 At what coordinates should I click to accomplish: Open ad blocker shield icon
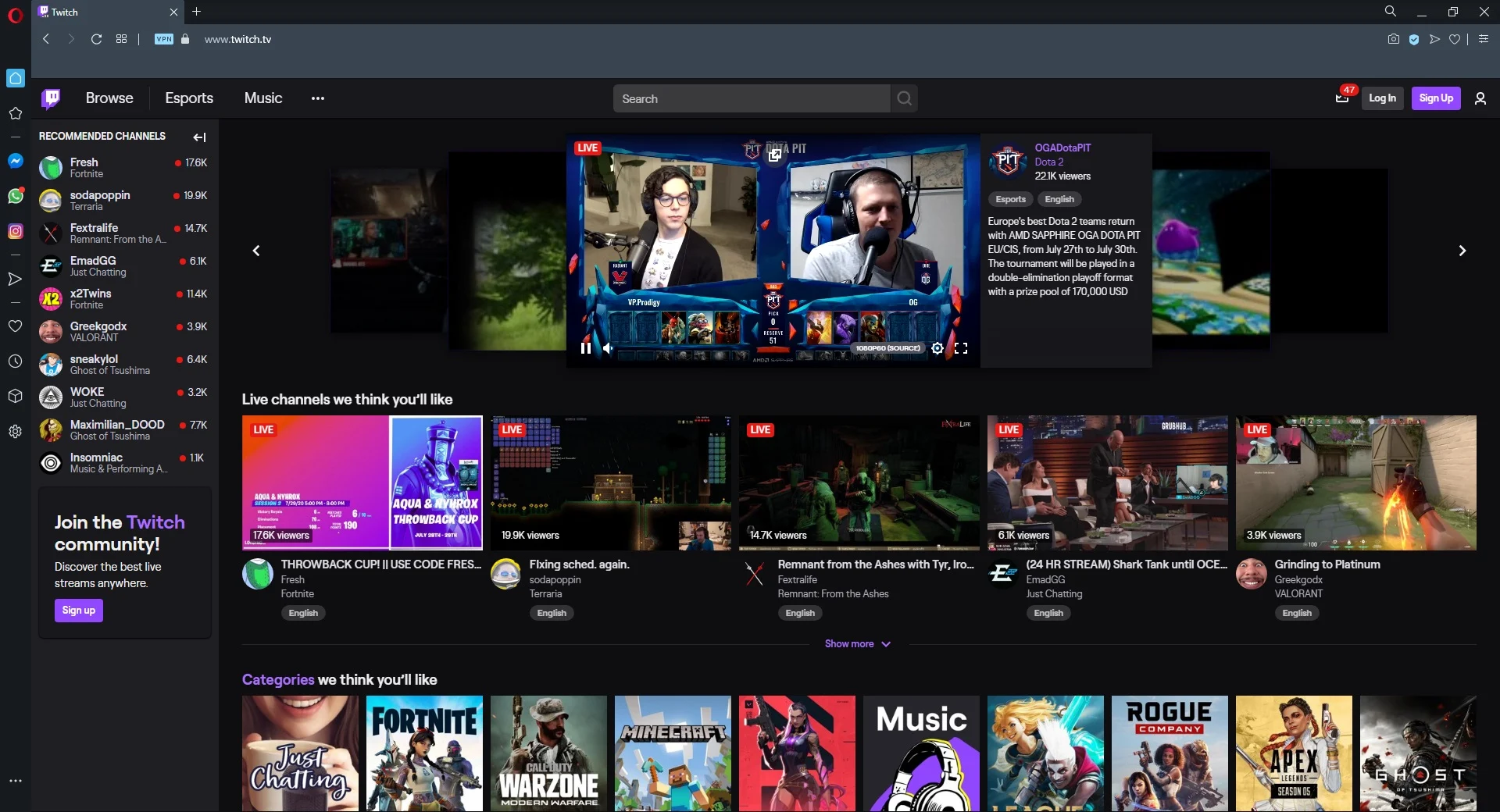1413,39
